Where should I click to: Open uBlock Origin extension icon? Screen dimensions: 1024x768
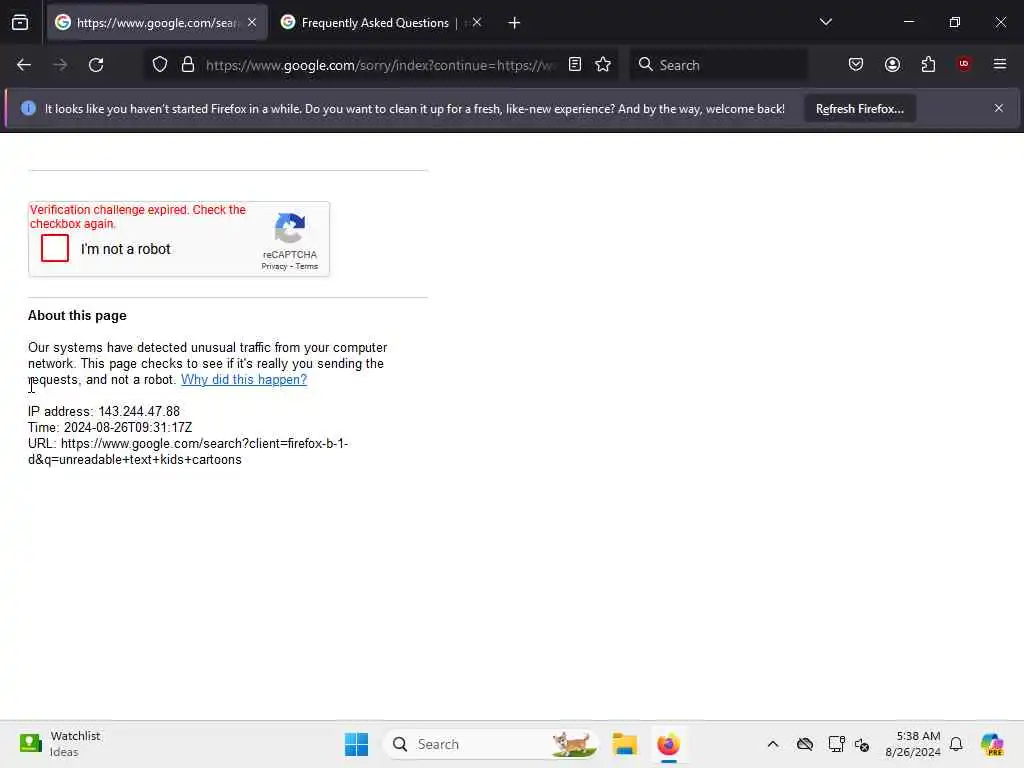click(x=964, y=64)
